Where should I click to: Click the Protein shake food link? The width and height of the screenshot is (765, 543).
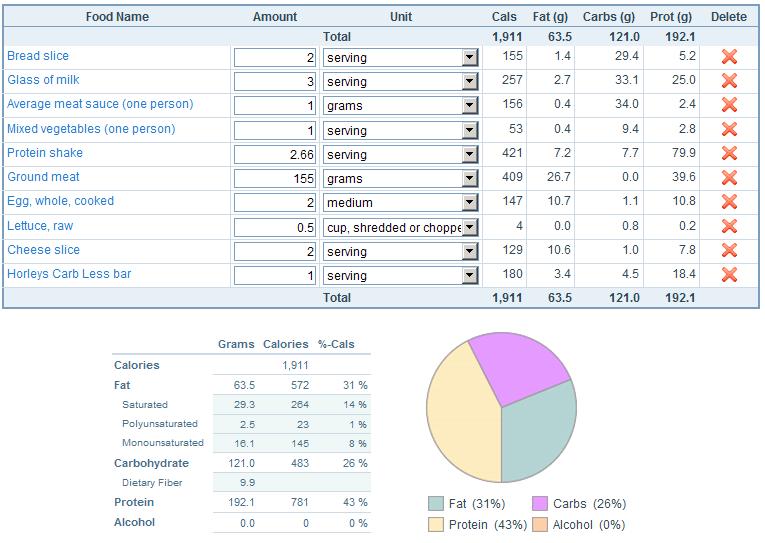click(x=45, y=153)
